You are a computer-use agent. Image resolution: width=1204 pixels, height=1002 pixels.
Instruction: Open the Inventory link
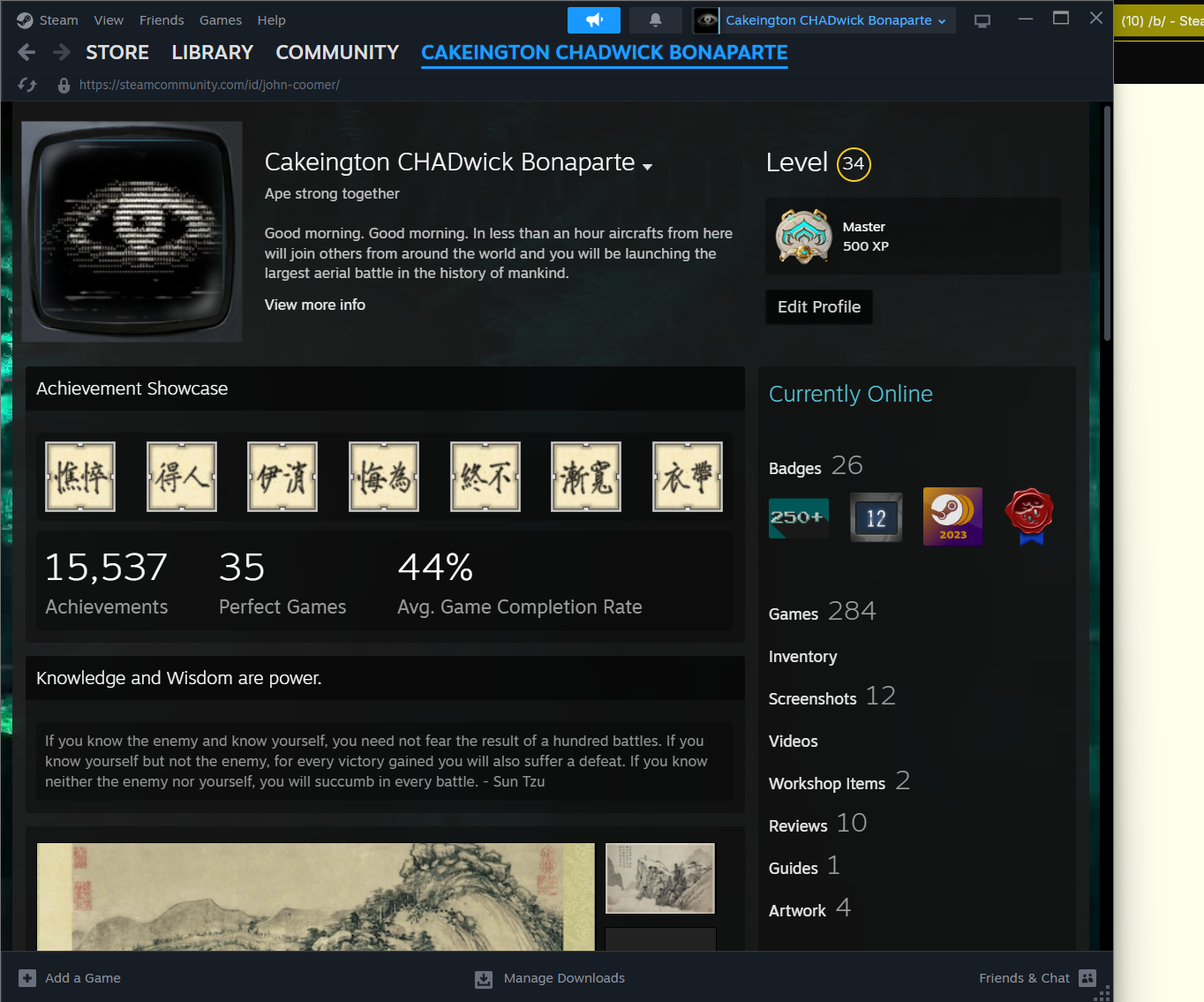pyautogui.click(x=802, y=657)
